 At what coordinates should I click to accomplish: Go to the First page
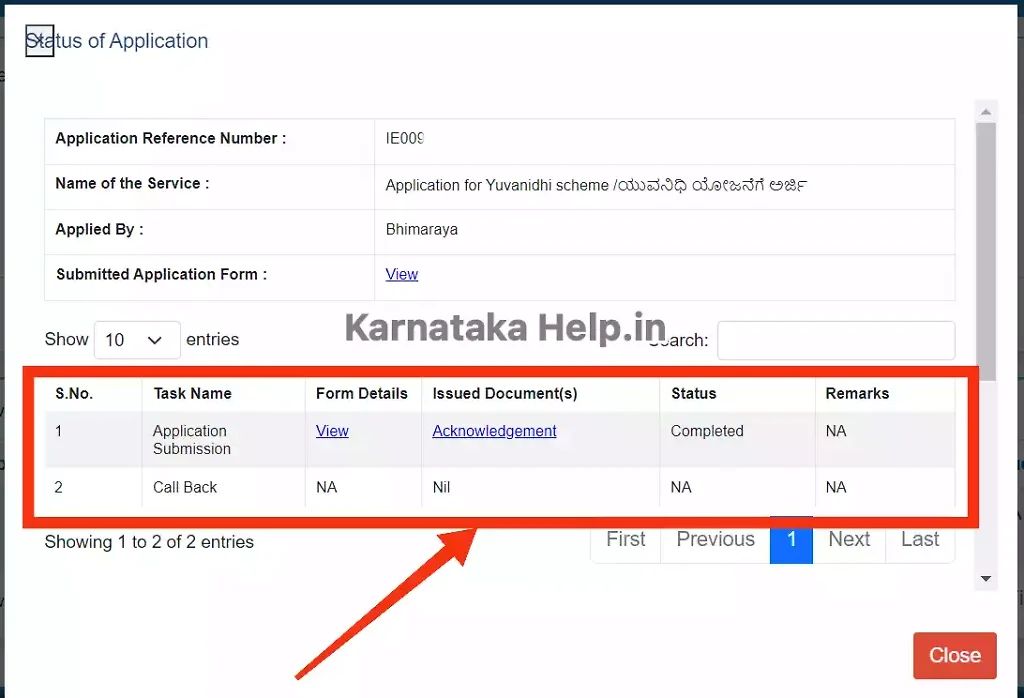tap(626, 539)
